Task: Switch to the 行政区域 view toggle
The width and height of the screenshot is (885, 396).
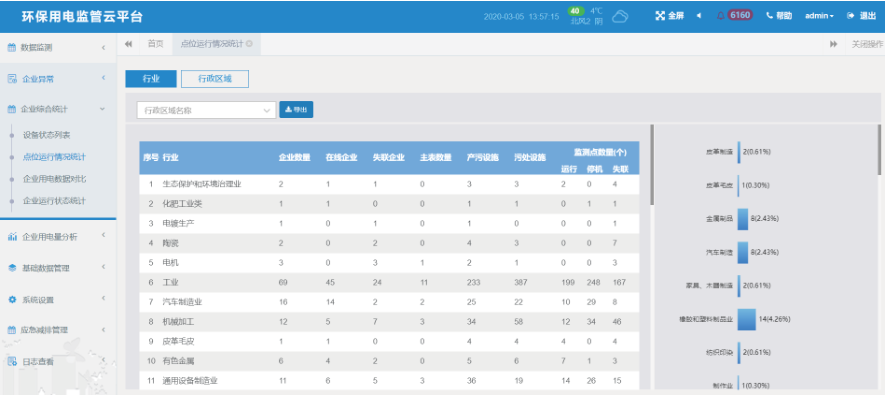Action: tap(214, 79)
